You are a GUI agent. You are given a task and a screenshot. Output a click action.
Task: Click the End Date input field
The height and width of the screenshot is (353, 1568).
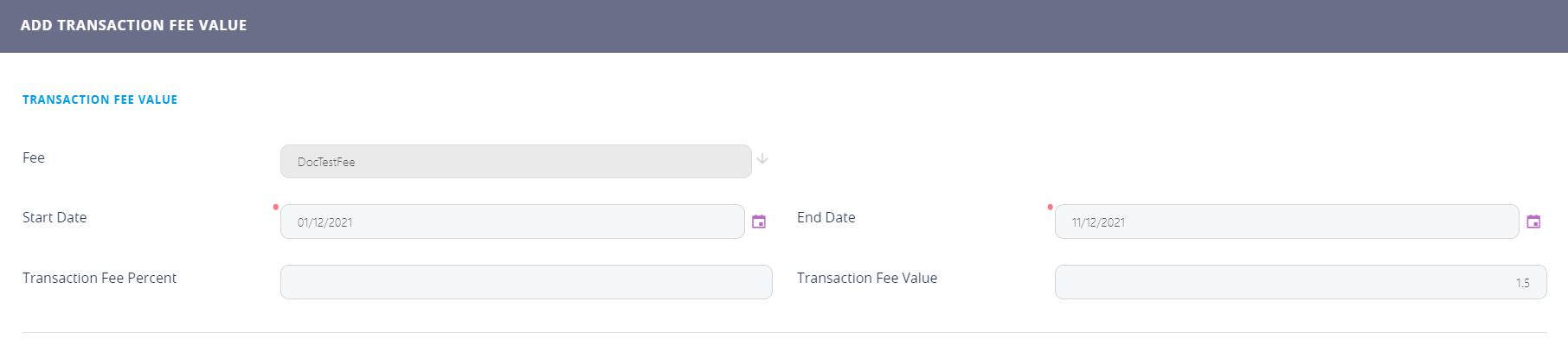(x=1286, y=222)
